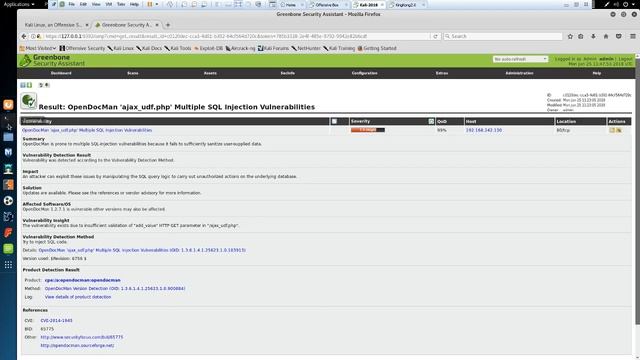Click the site identity lock icon
This screenshot has width=640, height=360.
coord(39,36)
